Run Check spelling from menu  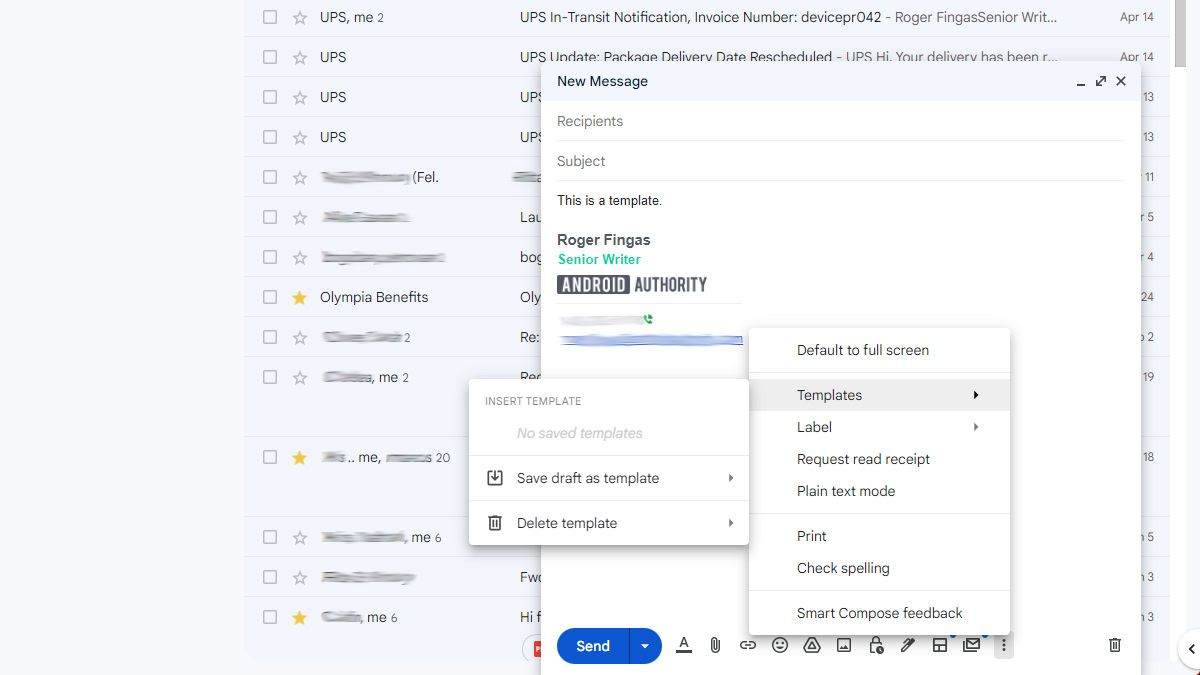point(879,568)
